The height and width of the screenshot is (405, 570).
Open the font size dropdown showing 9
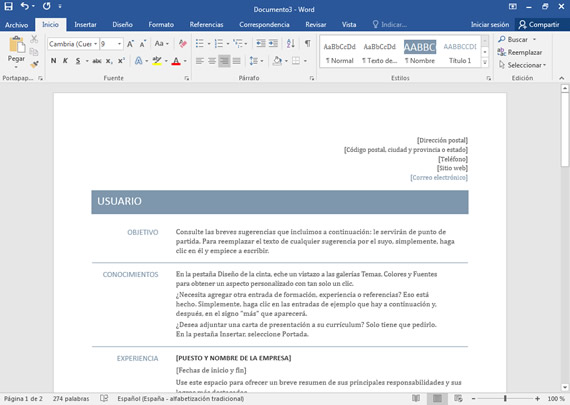click(x=119, y=44)
